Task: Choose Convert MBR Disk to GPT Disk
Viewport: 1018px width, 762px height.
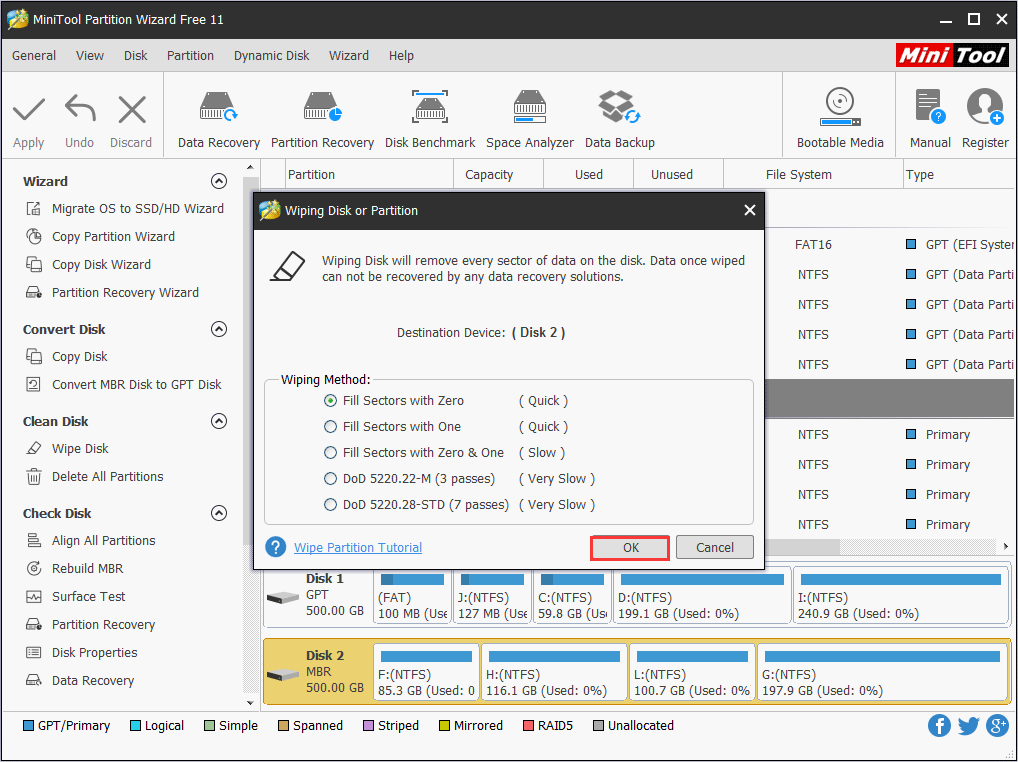Action: tap(123, 384)
